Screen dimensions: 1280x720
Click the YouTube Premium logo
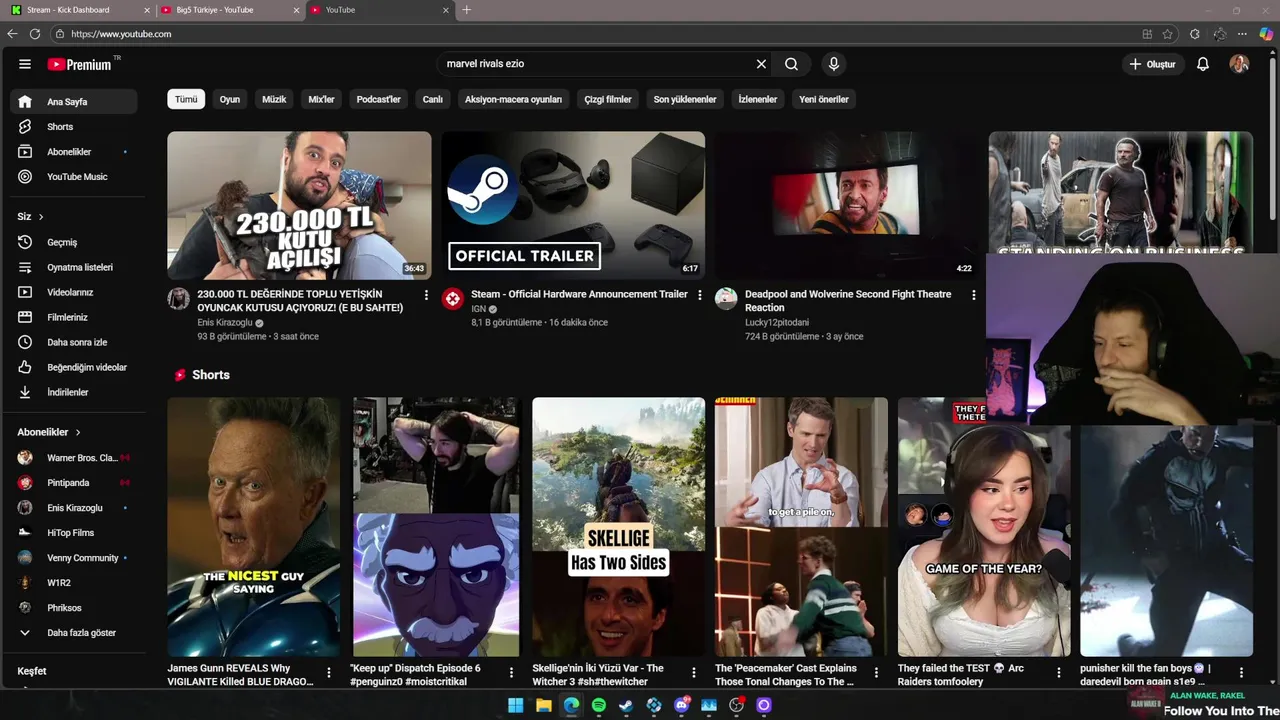[x=80, y=64]
